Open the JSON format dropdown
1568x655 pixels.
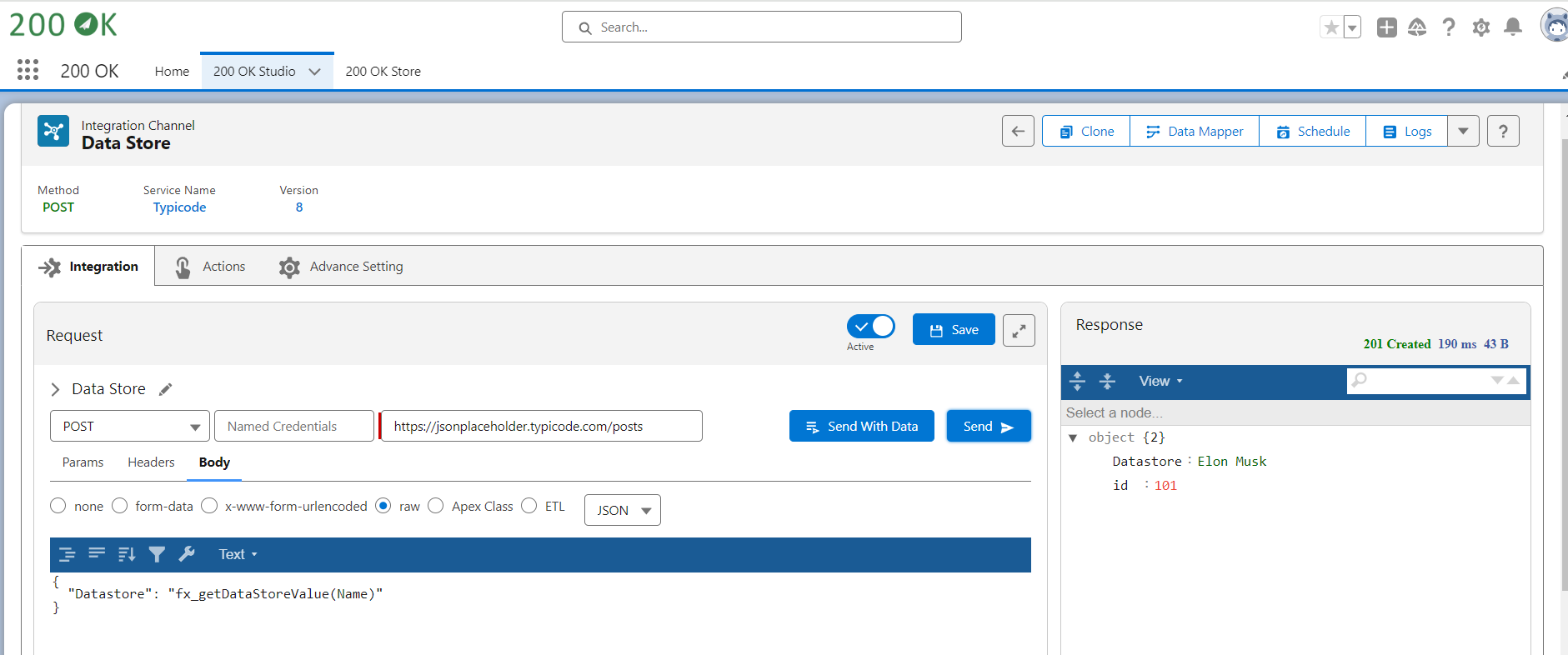[623, 510]
